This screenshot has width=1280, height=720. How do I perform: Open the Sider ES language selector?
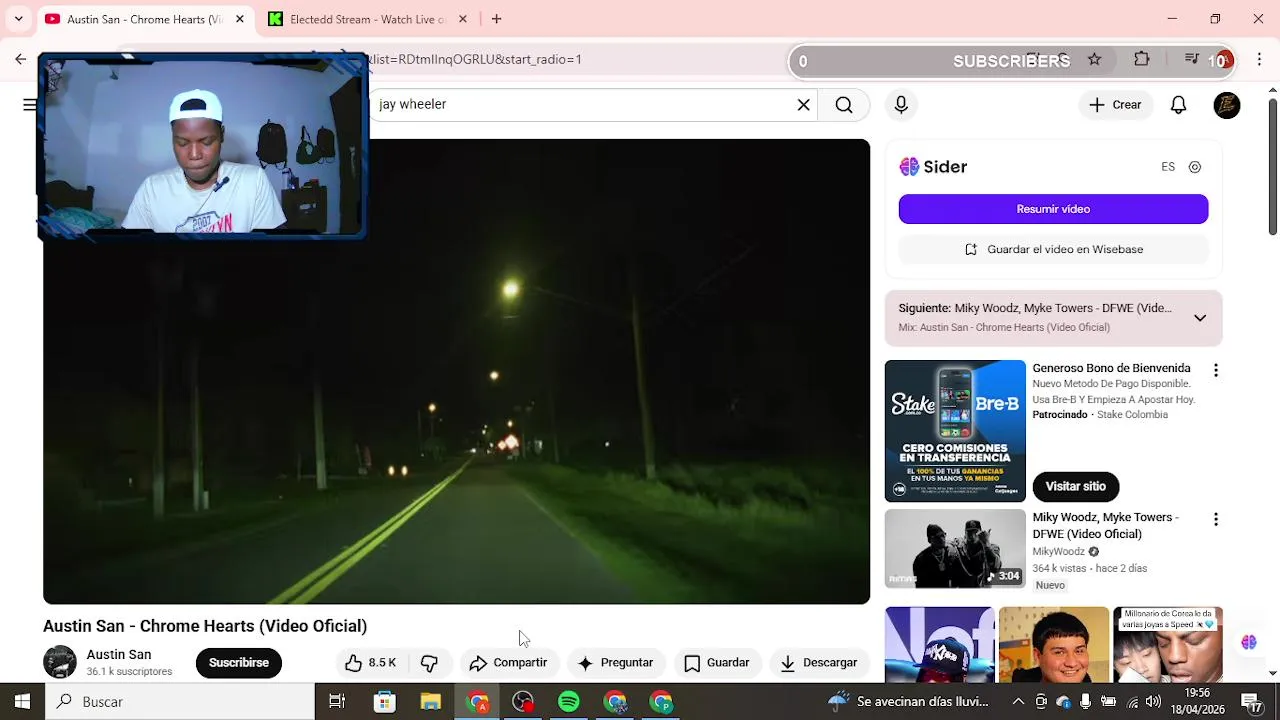[1168, 167]
